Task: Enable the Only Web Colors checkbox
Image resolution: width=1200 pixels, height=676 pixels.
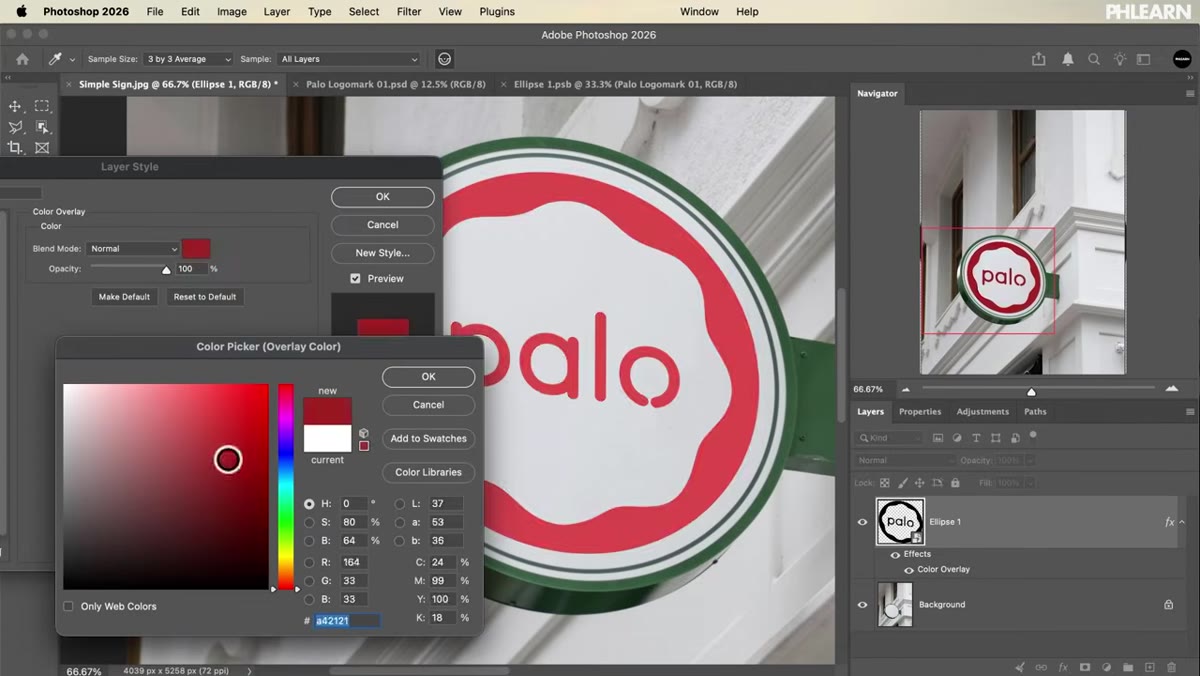Action: [x=68, y=606]
